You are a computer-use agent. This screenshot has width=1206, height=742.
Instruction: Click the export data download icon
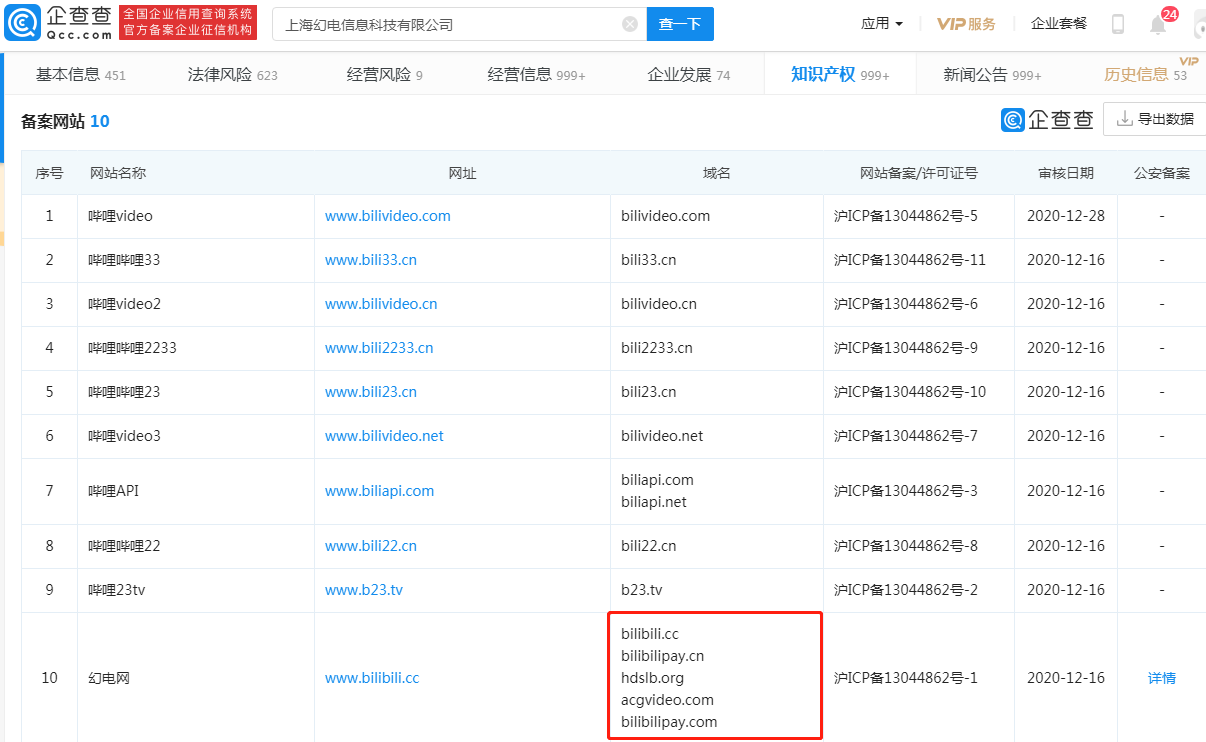(1125, 119)
